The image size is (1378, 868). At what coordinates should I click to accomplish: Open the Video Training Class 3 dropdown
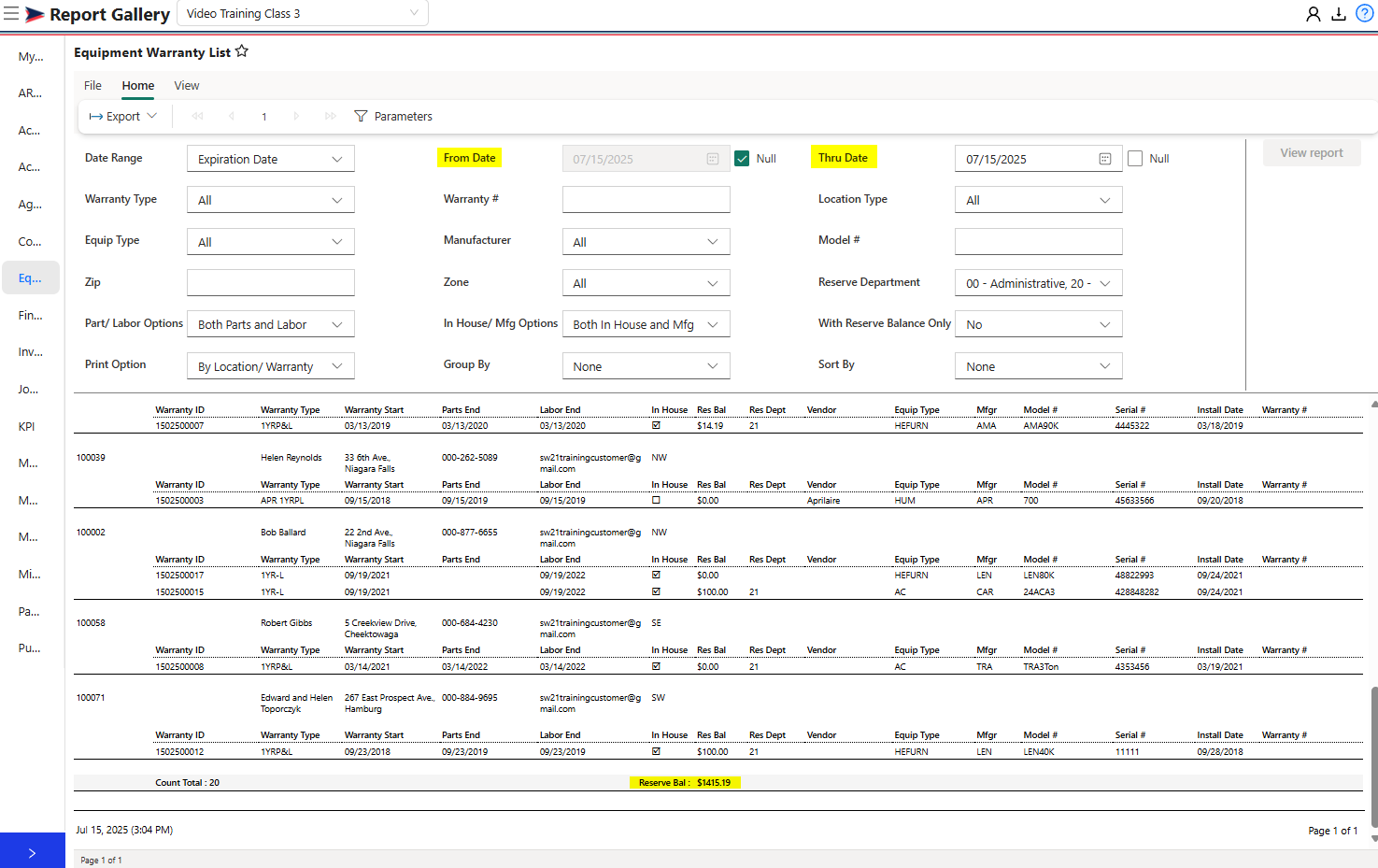coord(303,13)
